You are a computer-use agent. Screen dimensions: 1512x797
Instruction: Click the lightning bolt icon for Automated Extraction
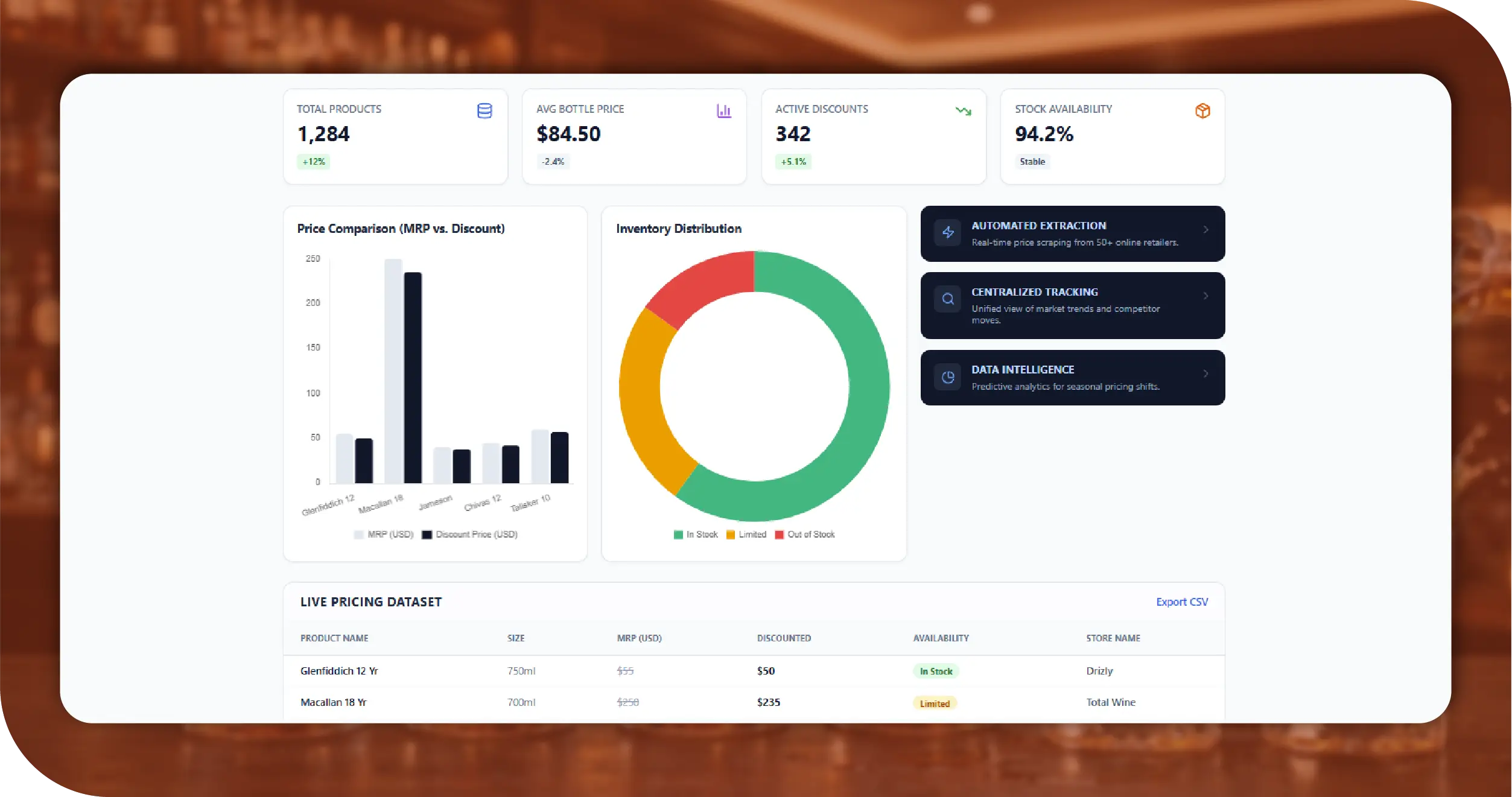948,232
